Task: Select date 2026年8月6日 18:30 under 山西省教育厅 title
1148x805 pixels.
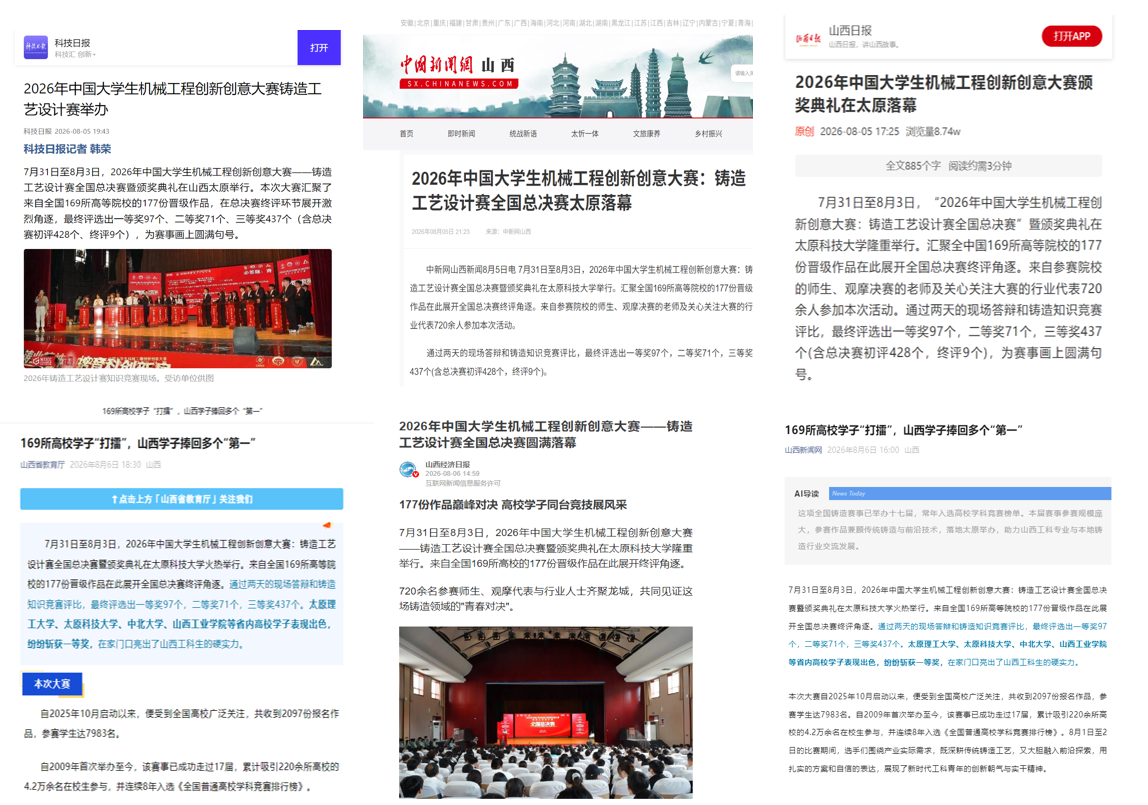Action: click(x=105, y=465)
